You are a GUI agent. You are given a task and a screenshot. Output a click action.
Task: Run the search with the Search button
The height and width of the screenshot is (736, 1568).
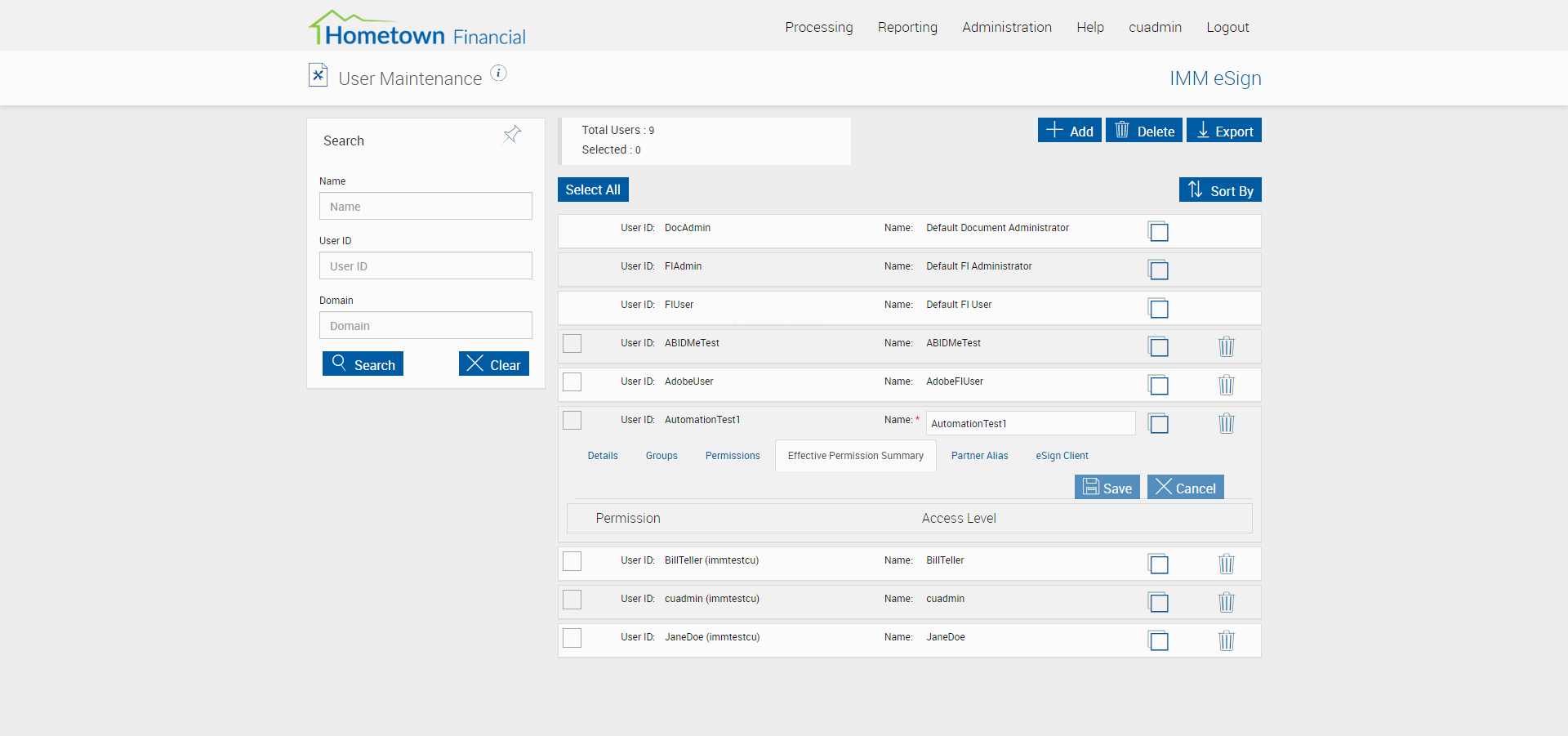click(x=363, y=364)
